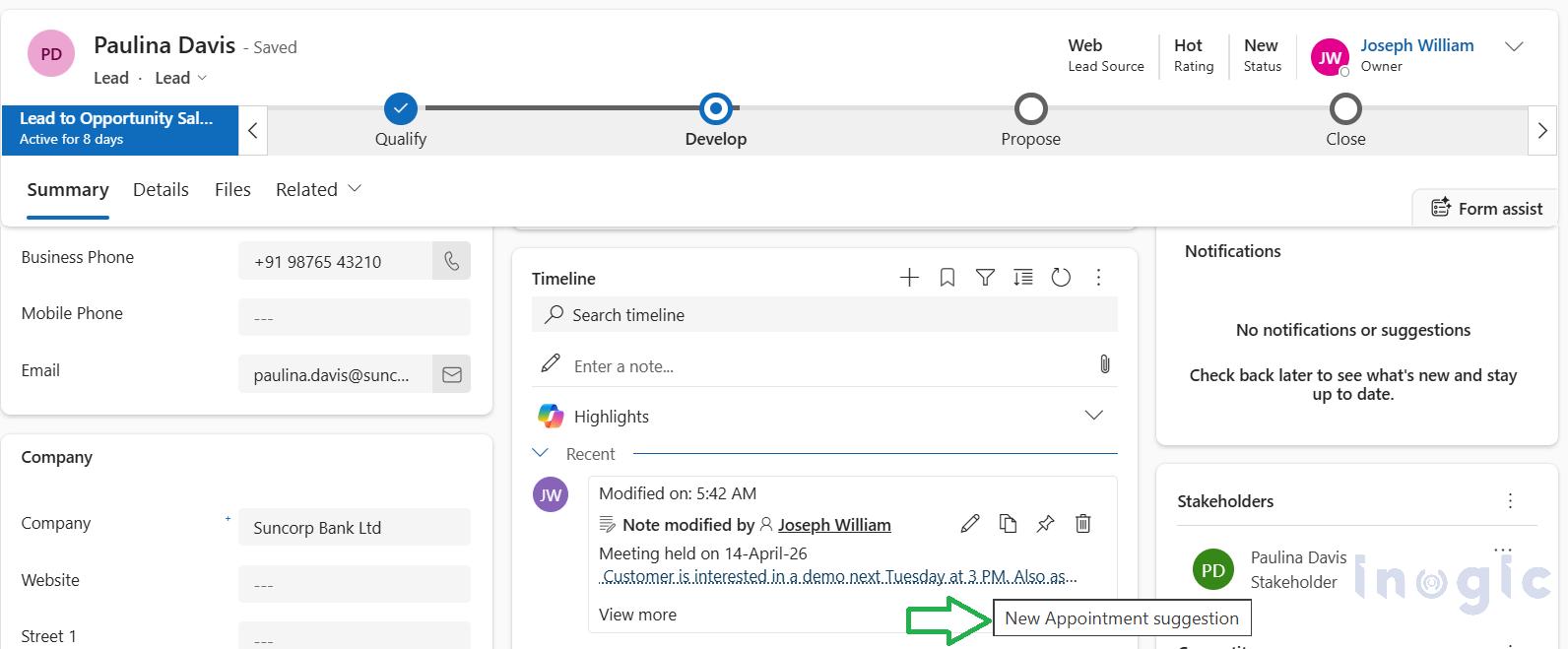Click the attach file paperclip icon

(x=1104, y=364)
